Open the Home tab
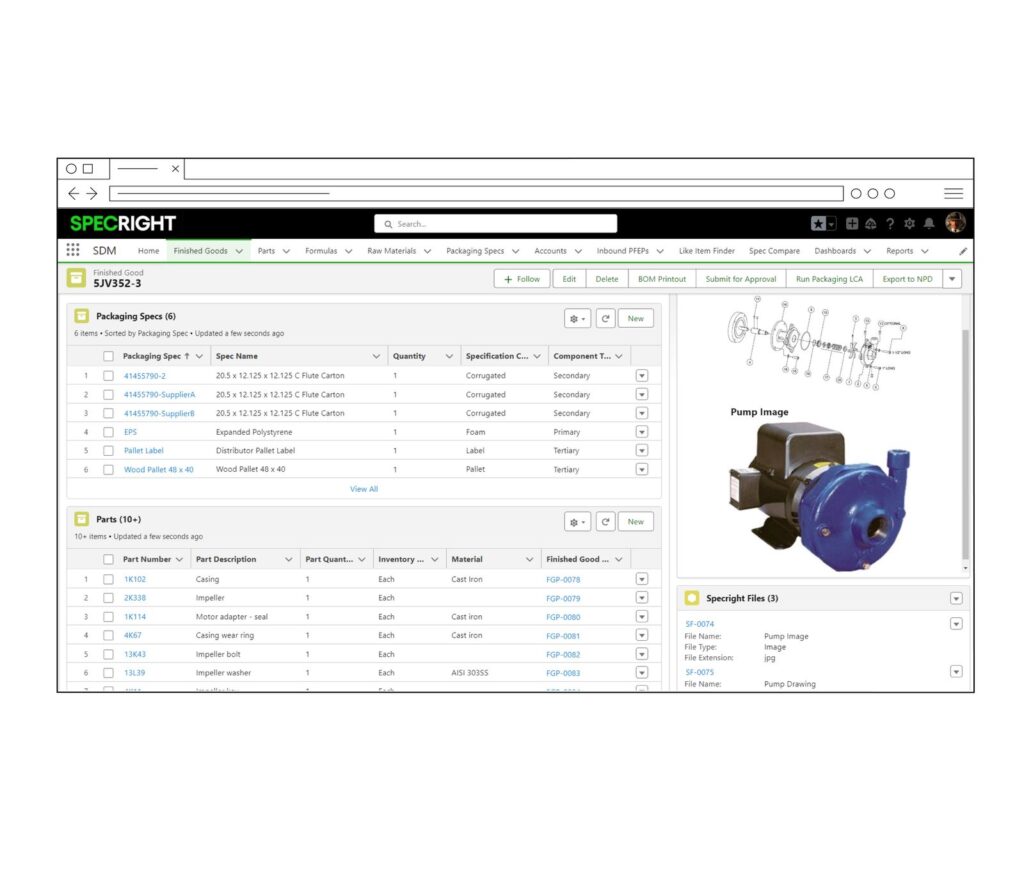This screenshot has width=1024, height=881. coord(148,251)
